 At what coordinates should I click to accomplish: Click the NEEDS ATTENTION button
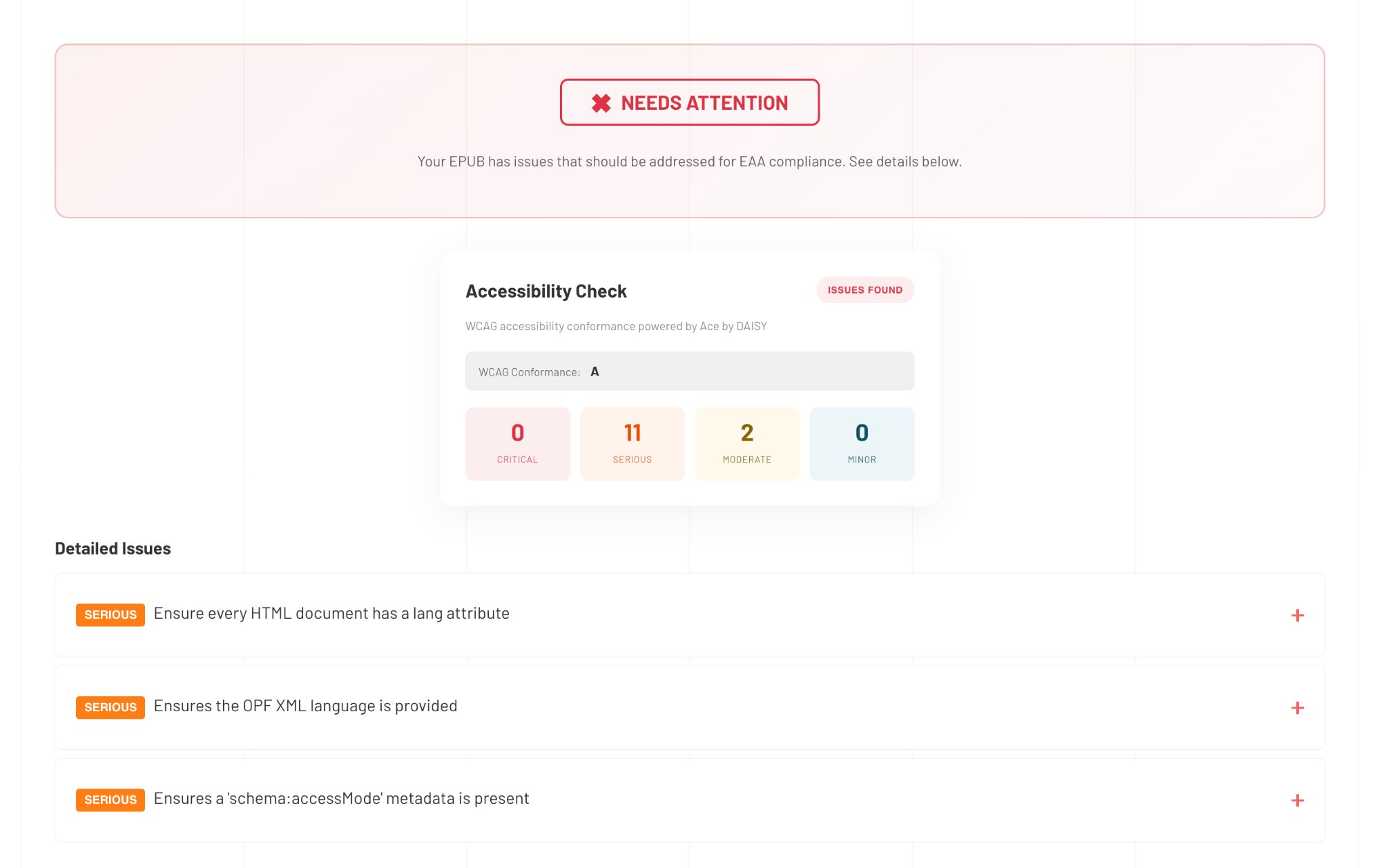689,102
